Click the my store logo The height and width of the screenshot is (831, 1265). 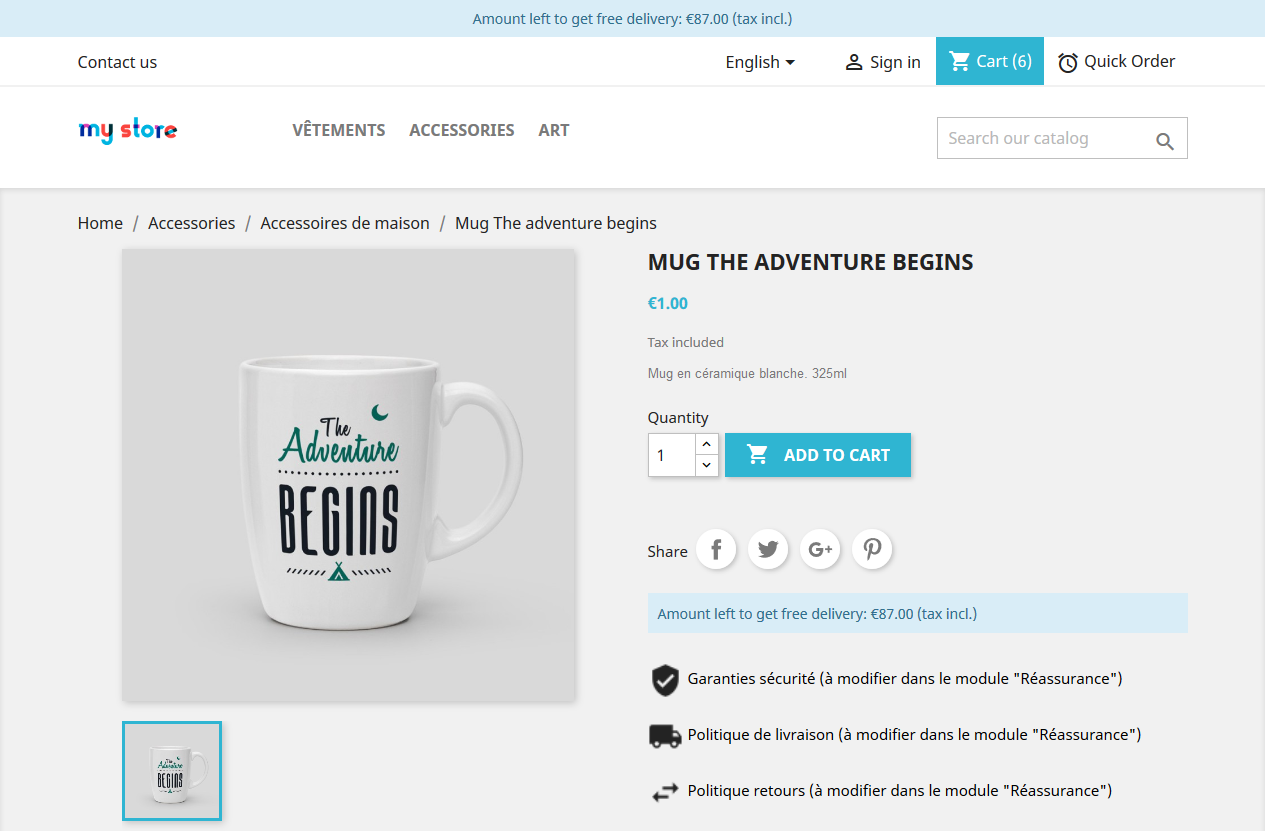point(128,130)
